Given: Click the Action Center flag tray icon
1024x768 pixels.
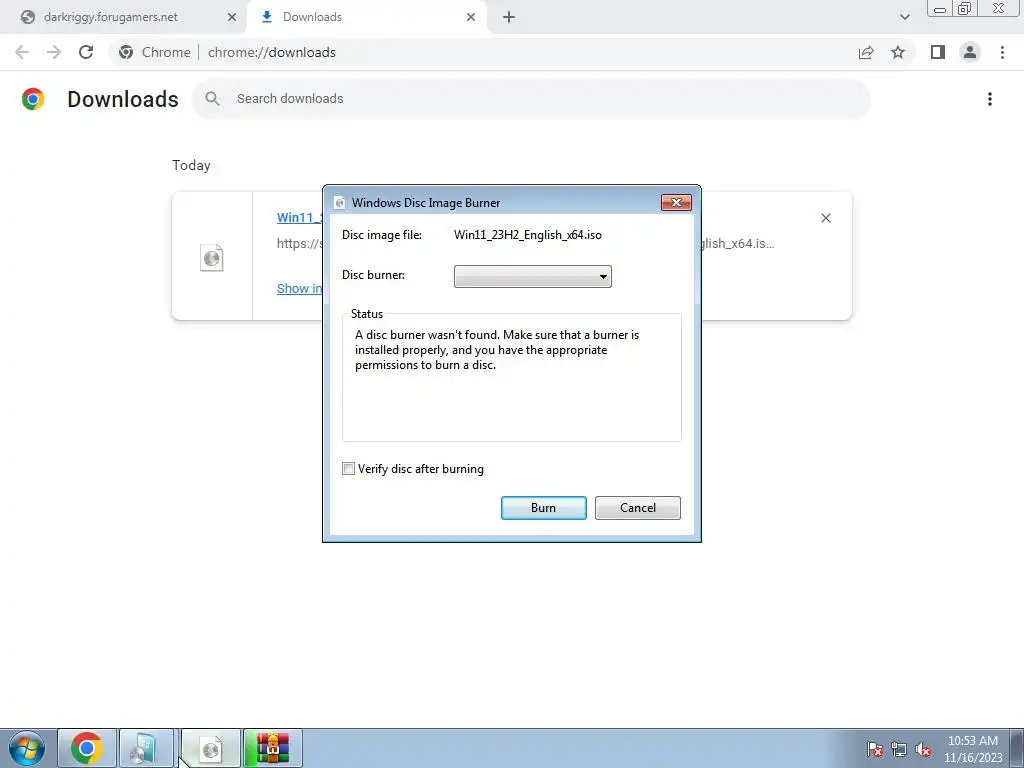Looking at the screenshot, I should (x=875, y=749).
